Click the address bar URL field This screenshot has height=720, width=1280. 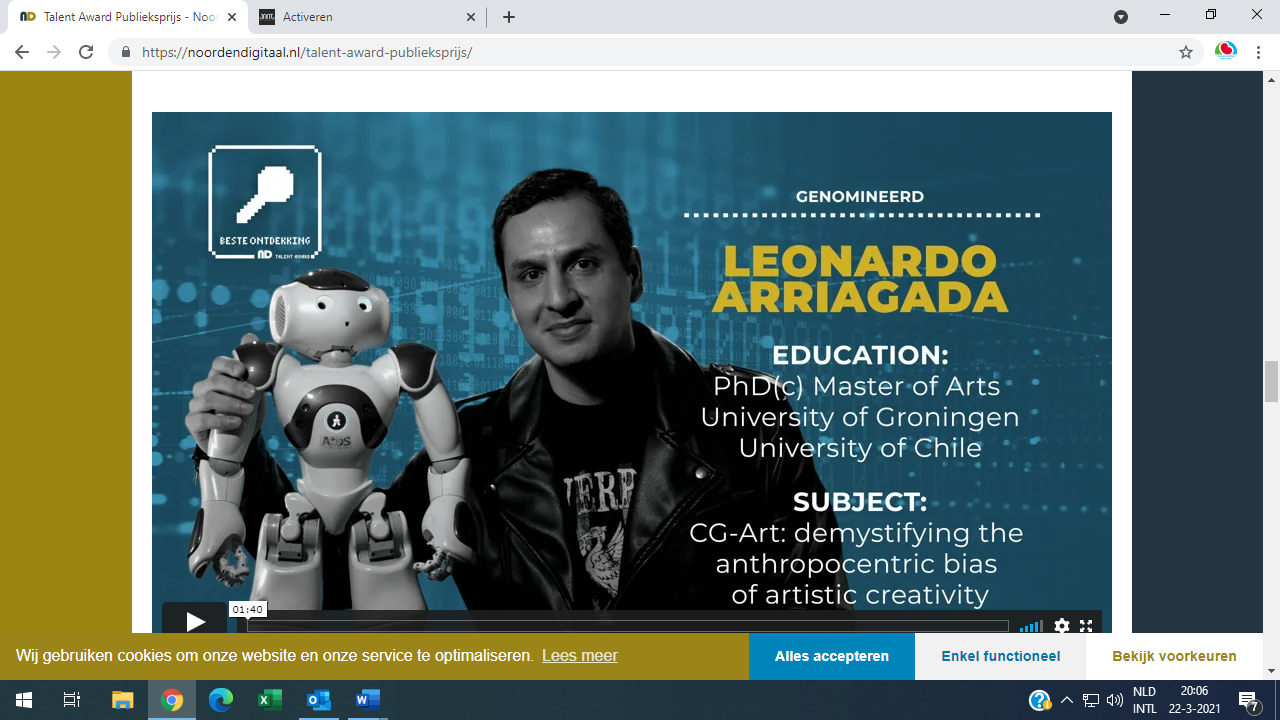click(x=640, y=52)
